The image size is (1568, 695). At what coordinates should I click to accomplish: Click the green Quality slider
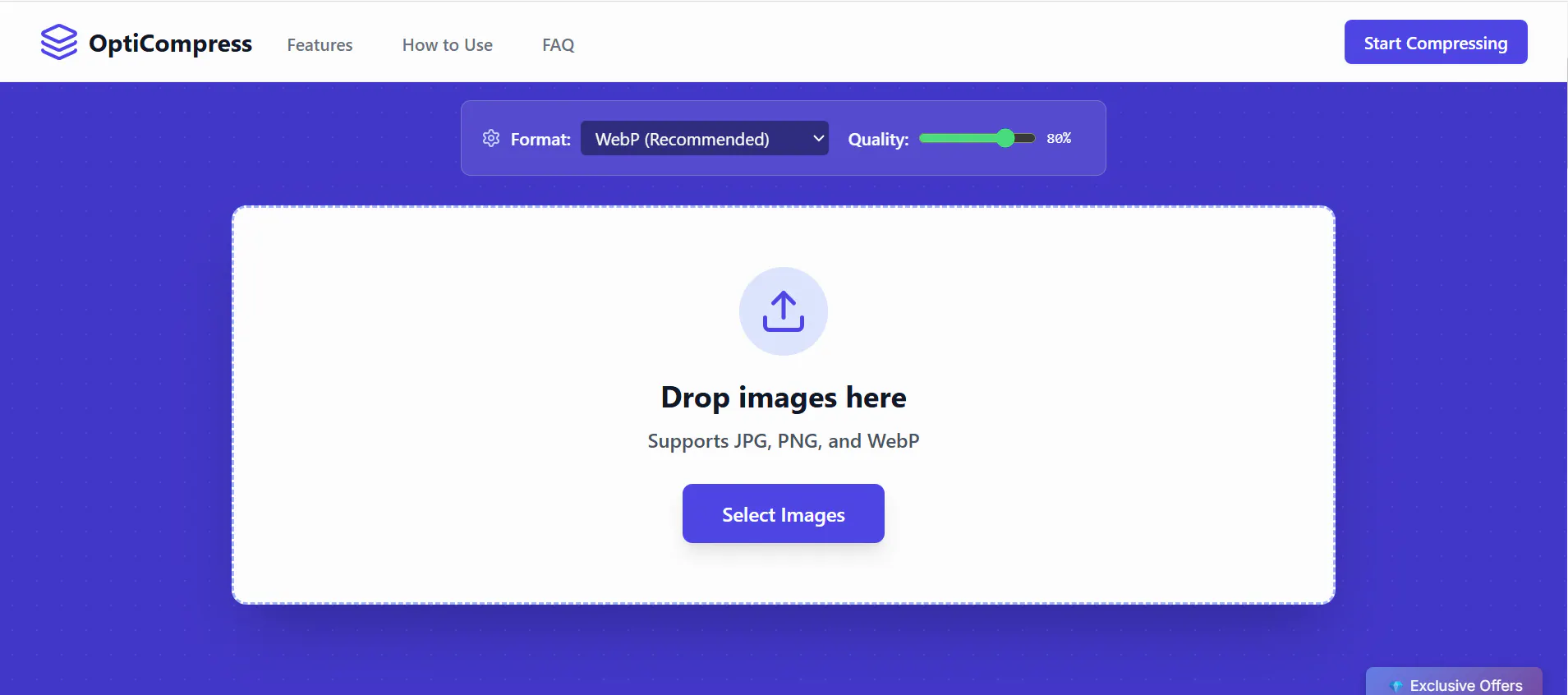click(x=977, y=138)
